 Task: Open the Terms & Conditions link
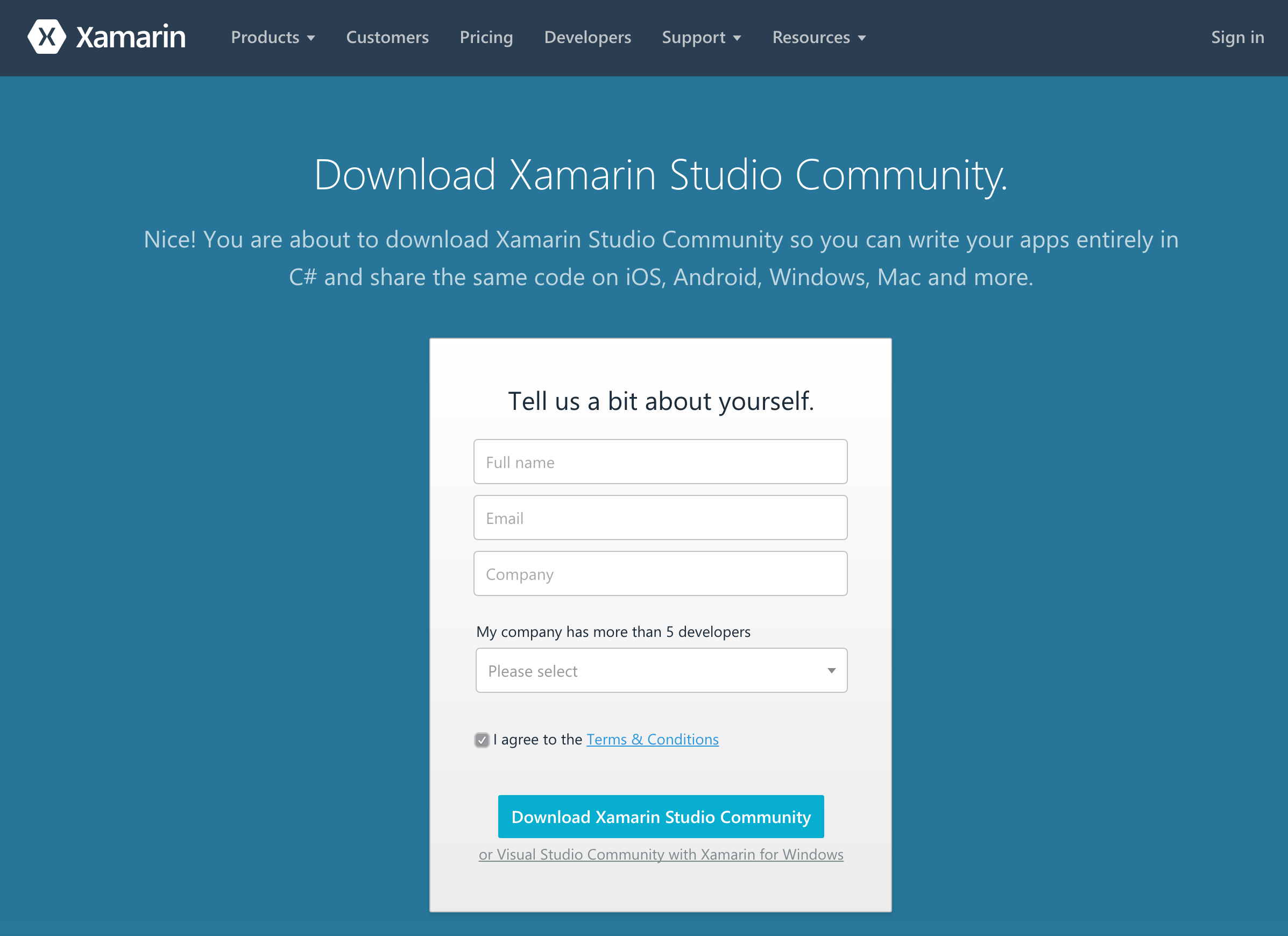click(x=652, y=740)
